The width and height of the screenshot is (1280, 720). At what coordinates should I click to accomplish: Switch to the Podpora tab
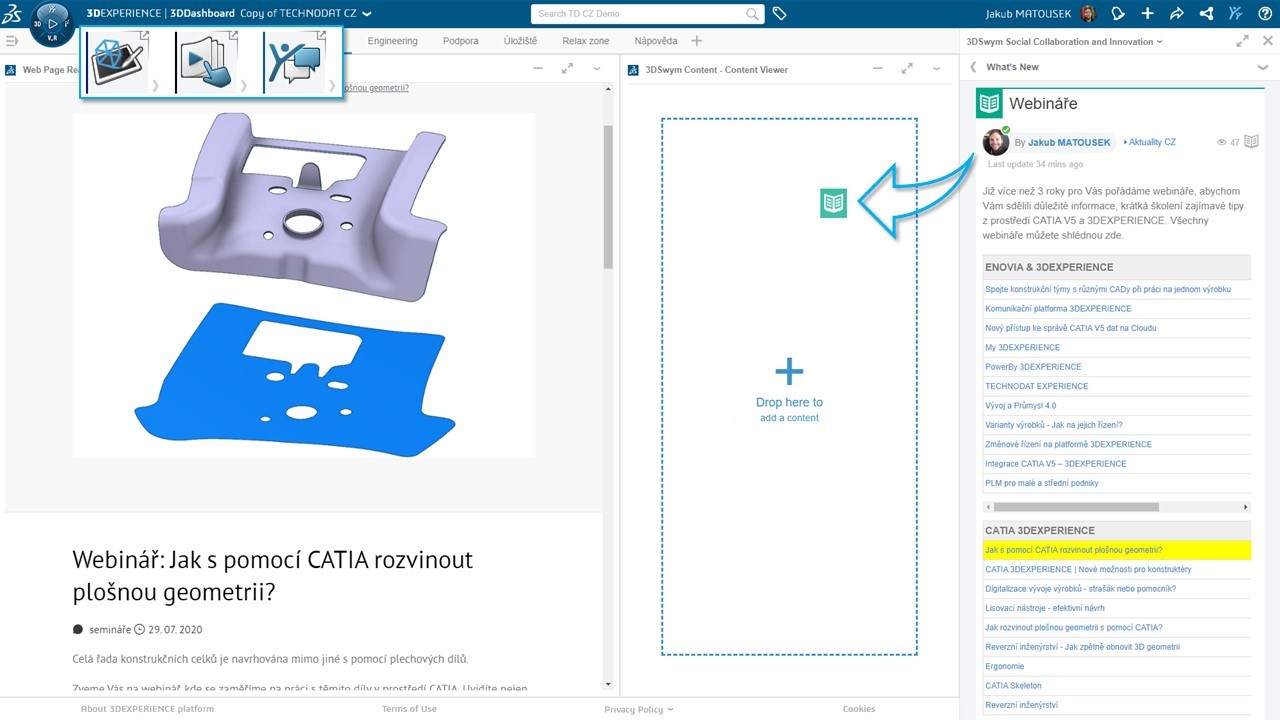[461, 41]
